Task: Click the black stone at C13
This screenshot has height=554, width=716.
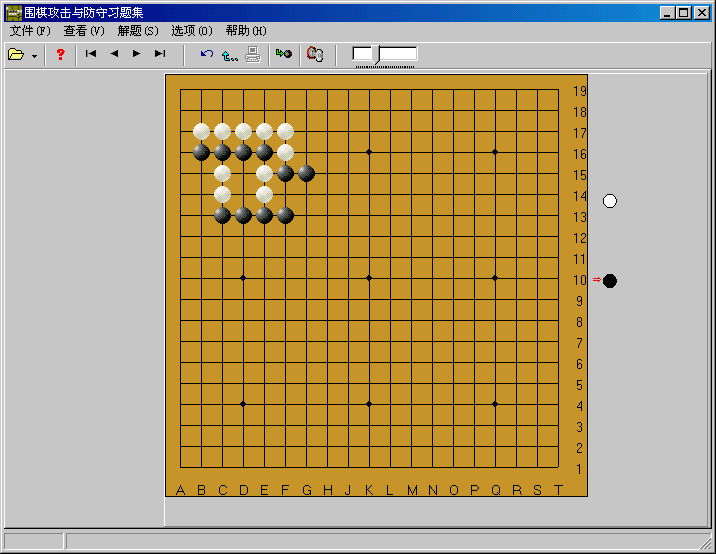Action: pos(222,216)
